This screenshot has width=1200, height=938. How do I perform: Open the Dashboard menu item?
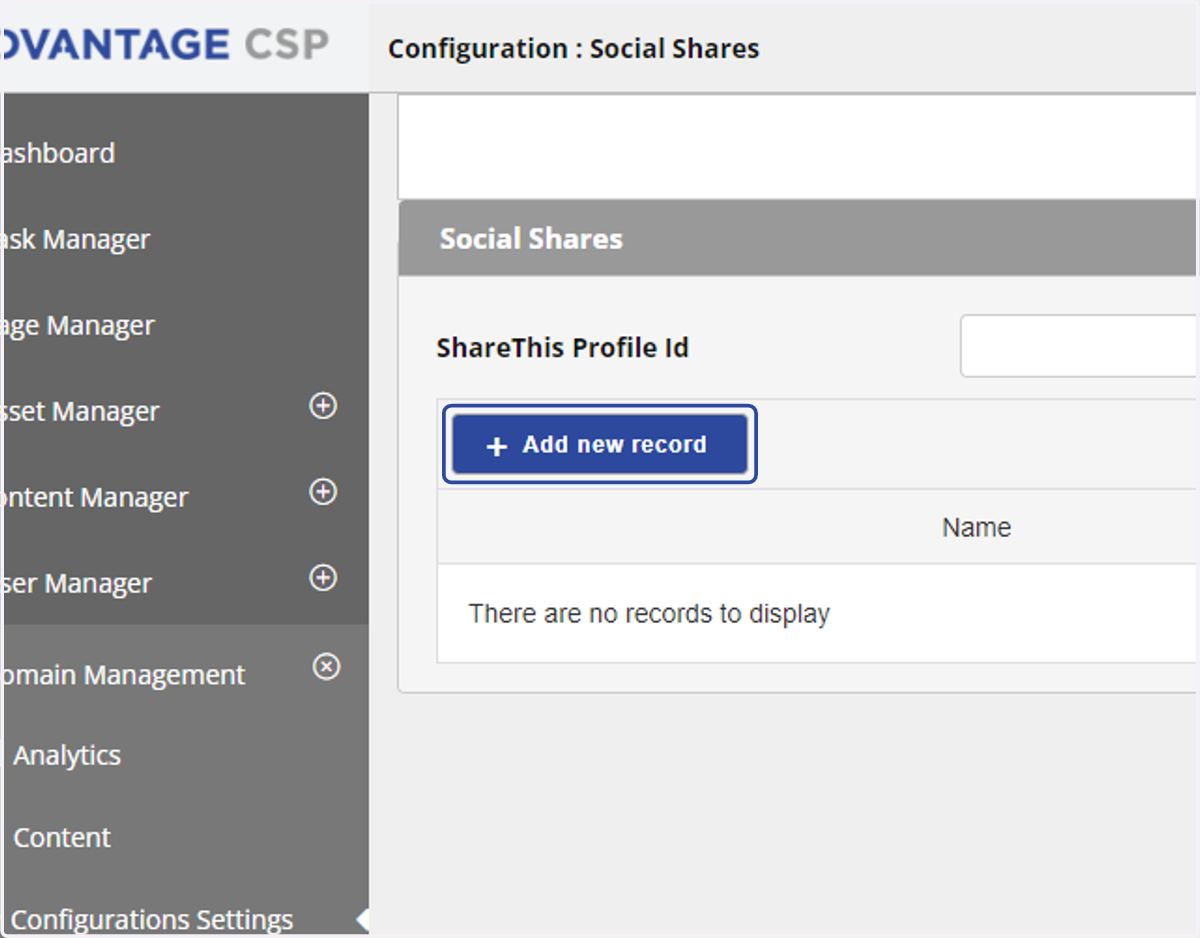point(57,153)
